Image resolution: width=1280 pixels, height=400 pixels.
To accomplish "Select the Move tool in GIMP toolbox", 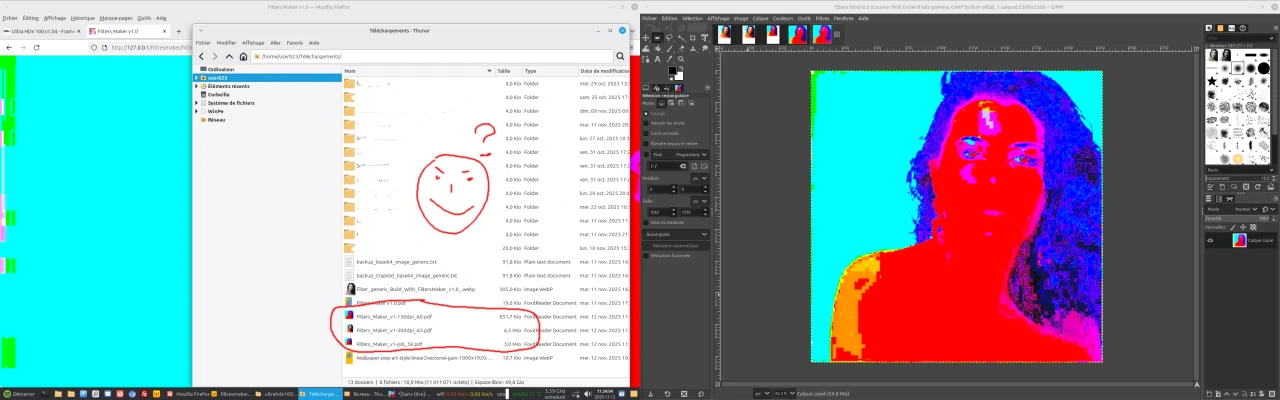I will [646, 37].
